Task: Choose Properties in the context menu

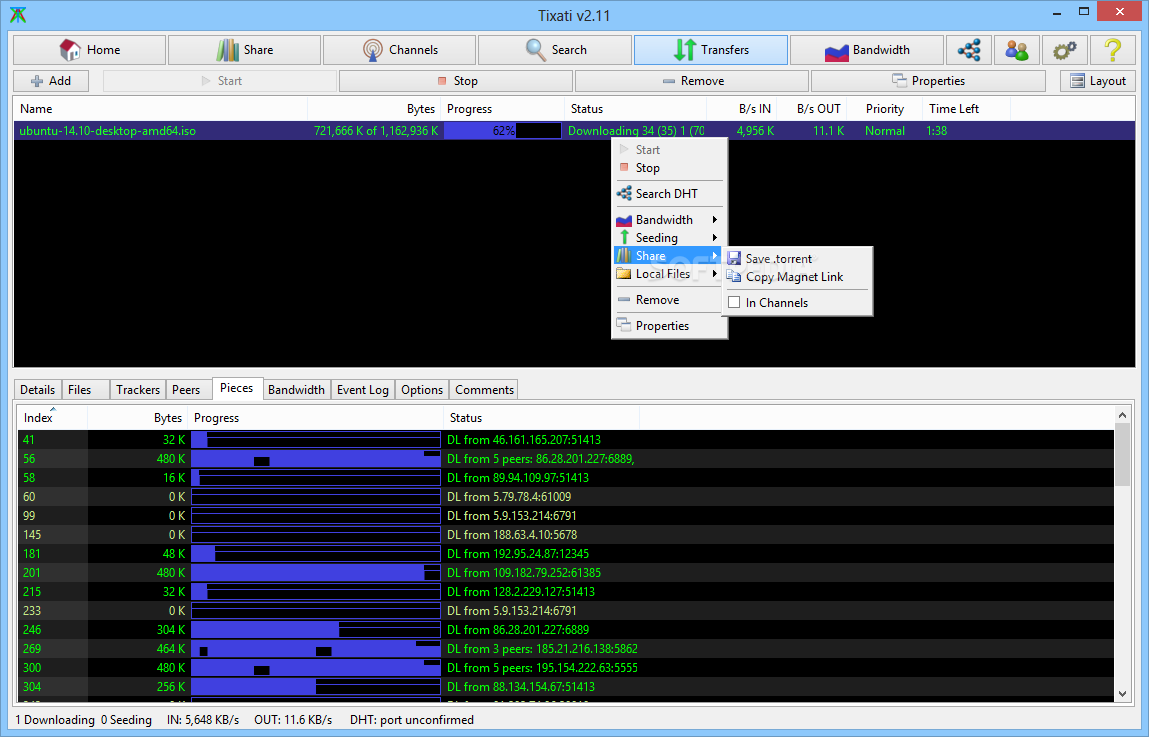Action: click(x=669, y=326)
